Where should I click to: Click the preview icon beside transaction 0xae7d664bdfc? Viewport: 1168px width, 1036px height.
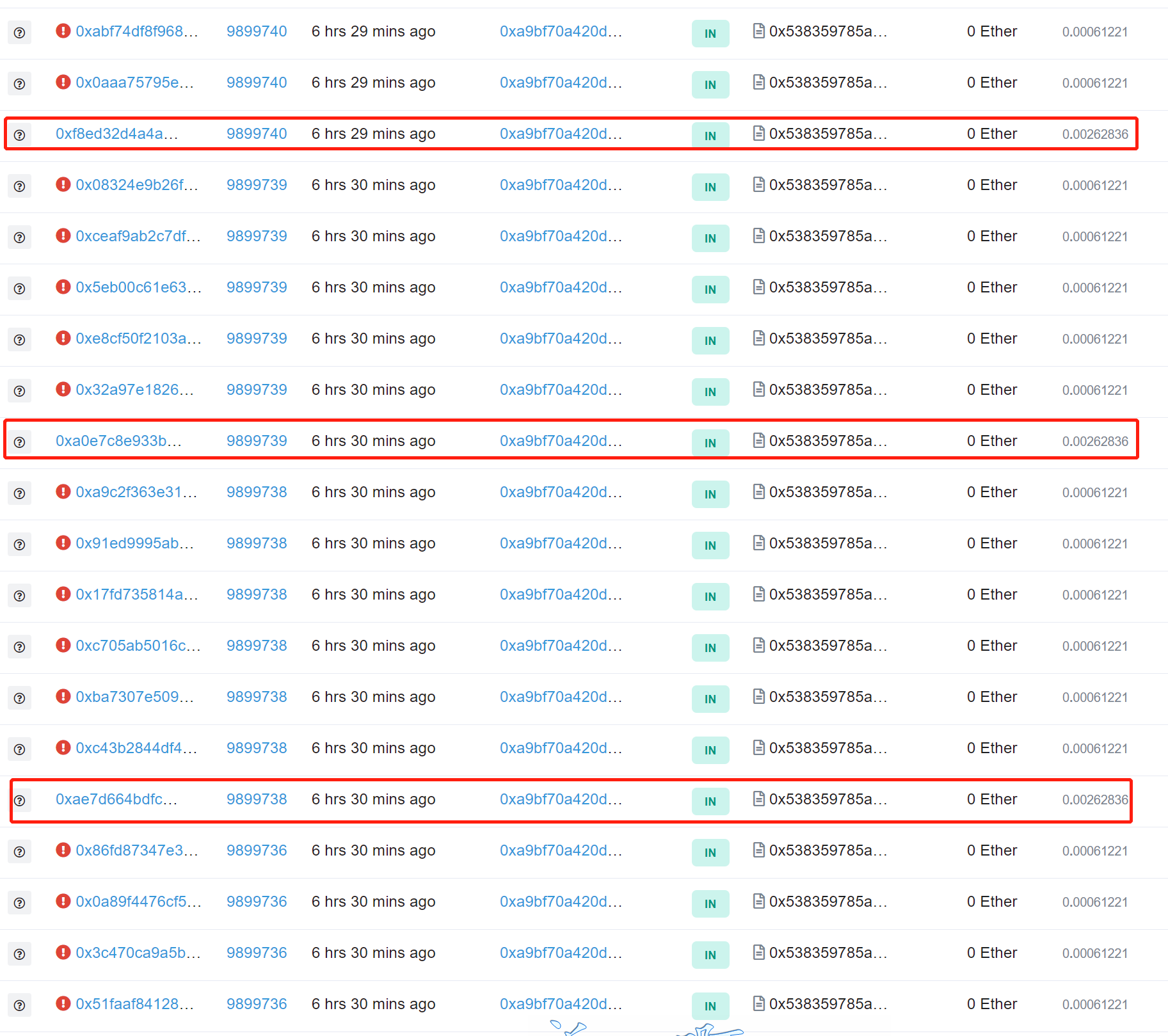click(19, 801)
